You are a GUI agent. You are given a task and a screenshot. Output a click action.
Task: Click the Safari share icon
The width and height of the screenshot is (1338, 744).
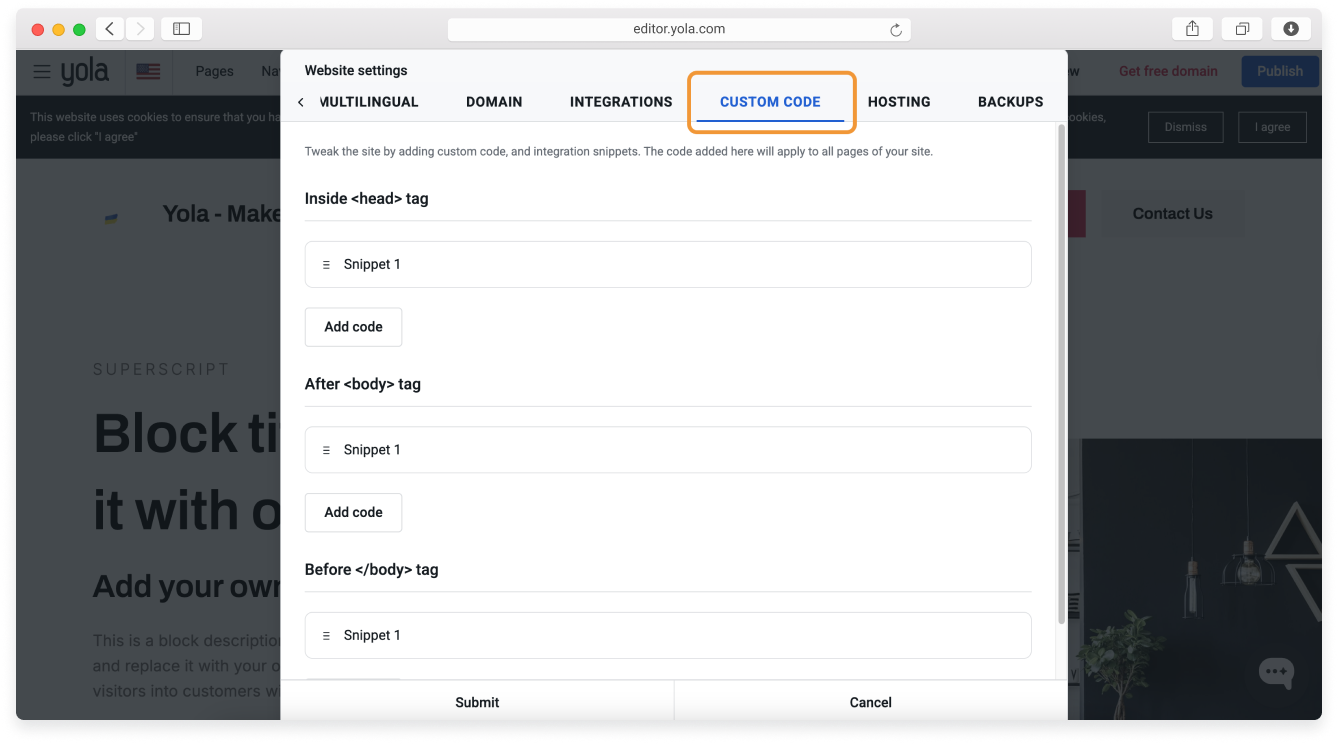pos(1192,29)
